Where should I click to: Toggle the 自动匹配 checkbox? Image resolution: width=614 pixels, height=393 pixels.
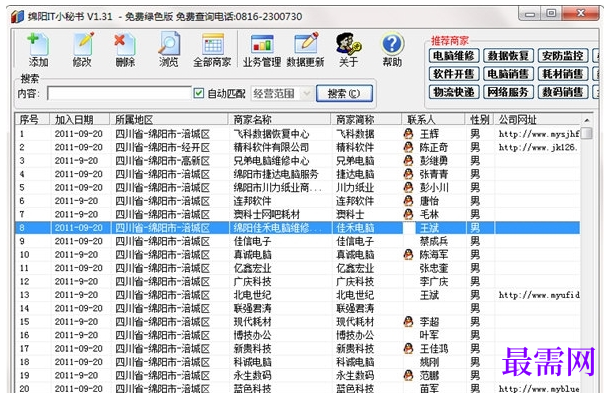coord(199,93)
